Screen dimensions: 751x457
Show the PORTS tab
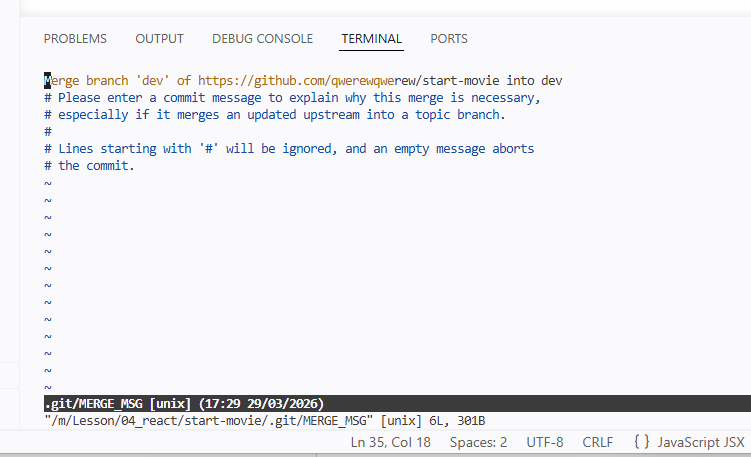448,39
